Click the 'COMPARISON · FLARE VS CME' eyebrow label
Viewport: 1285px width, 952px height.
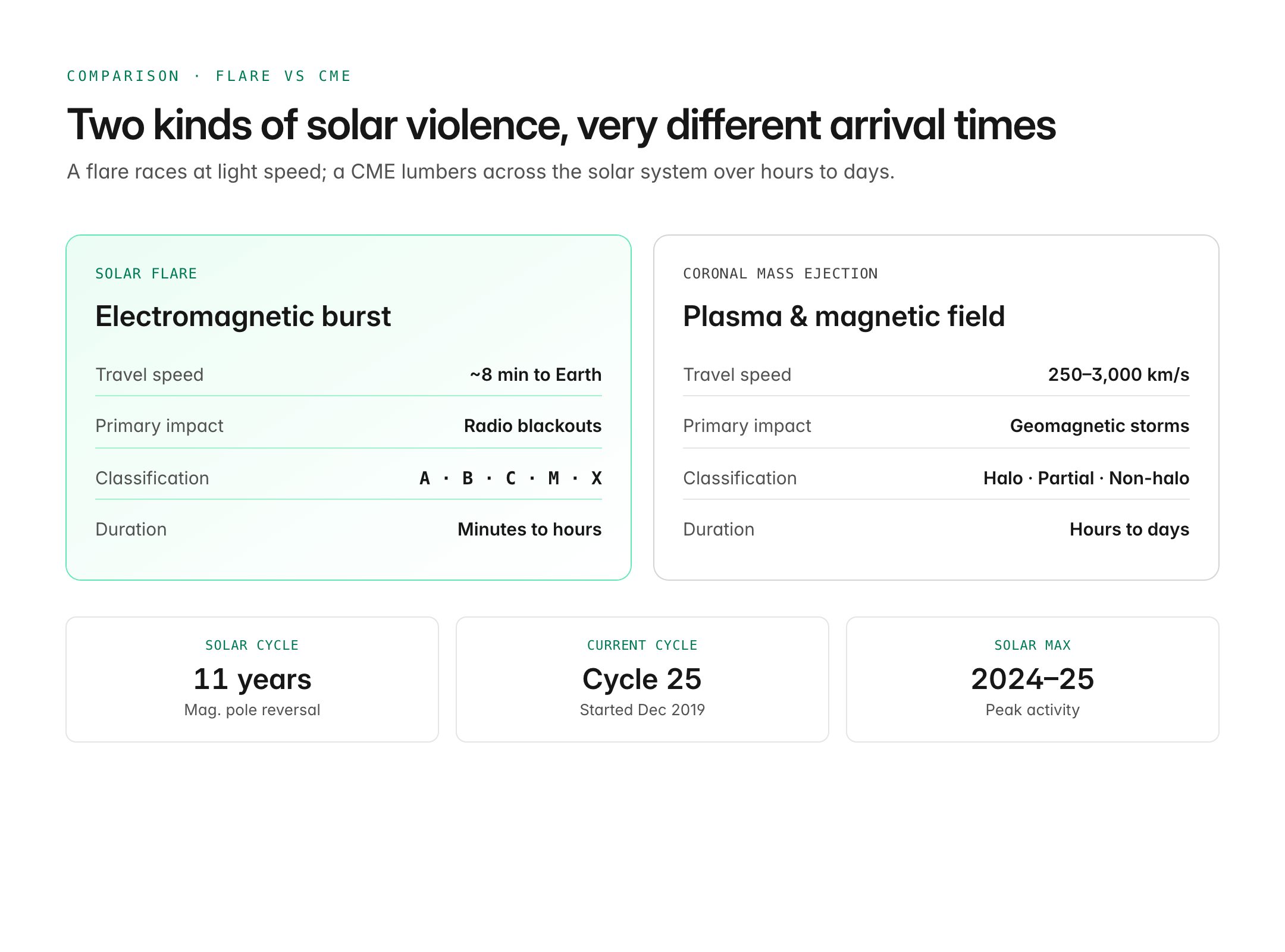coord(209,76)
